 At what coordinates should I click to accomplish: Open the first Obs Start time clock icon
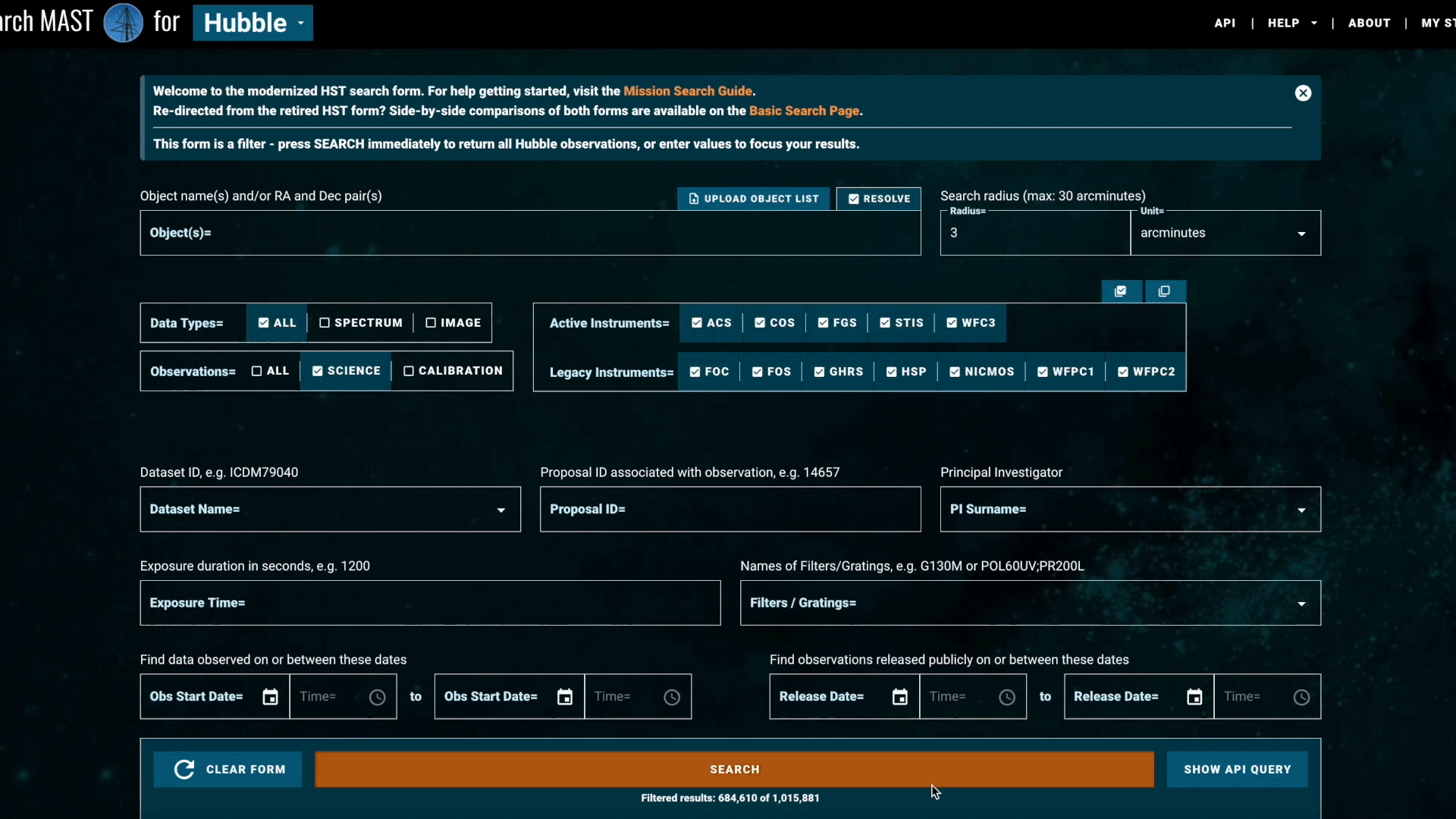pos(378,697)
